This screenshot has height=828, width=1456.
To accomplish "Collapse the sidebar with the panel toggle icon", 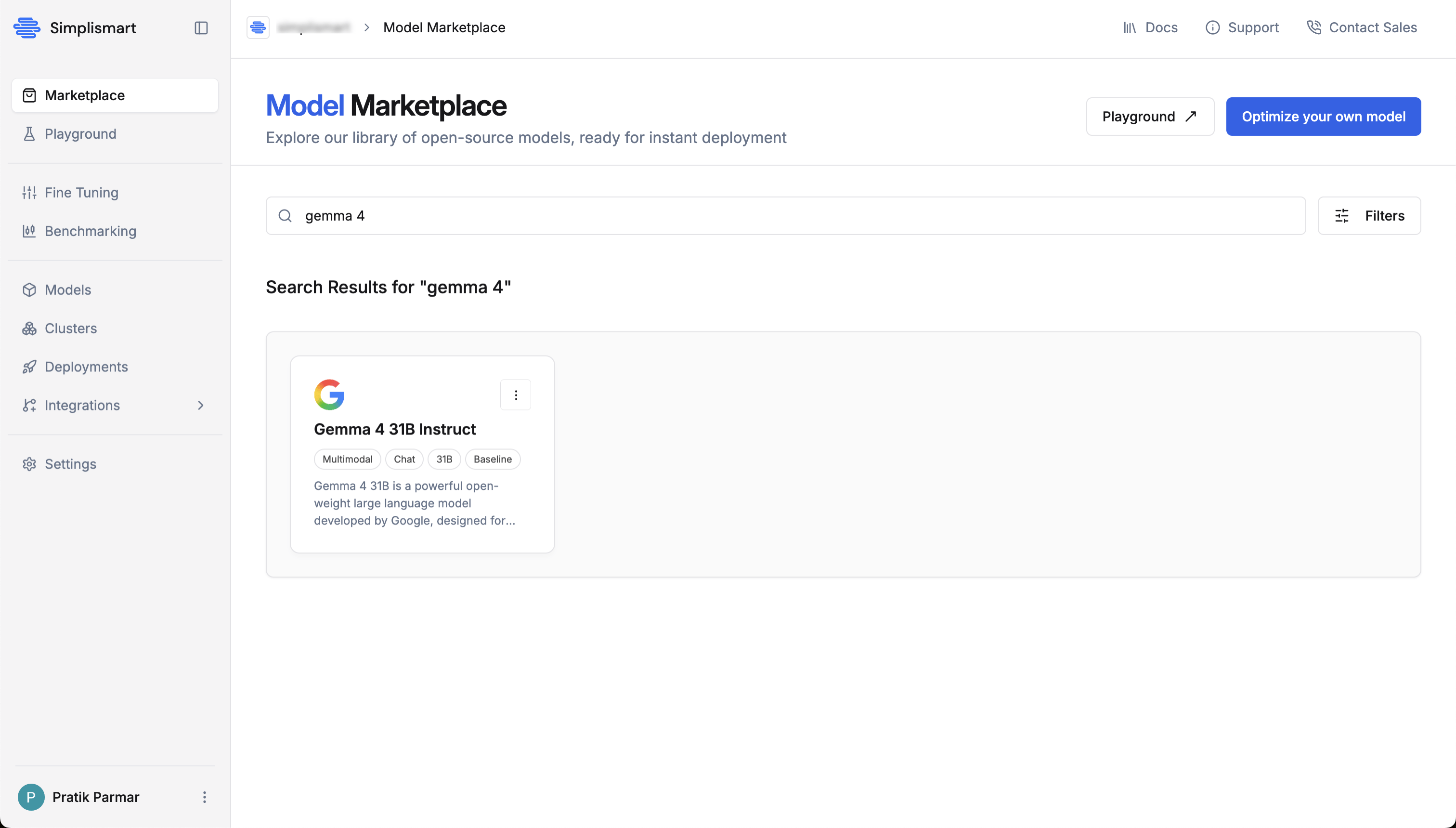I will coord(201,28).
